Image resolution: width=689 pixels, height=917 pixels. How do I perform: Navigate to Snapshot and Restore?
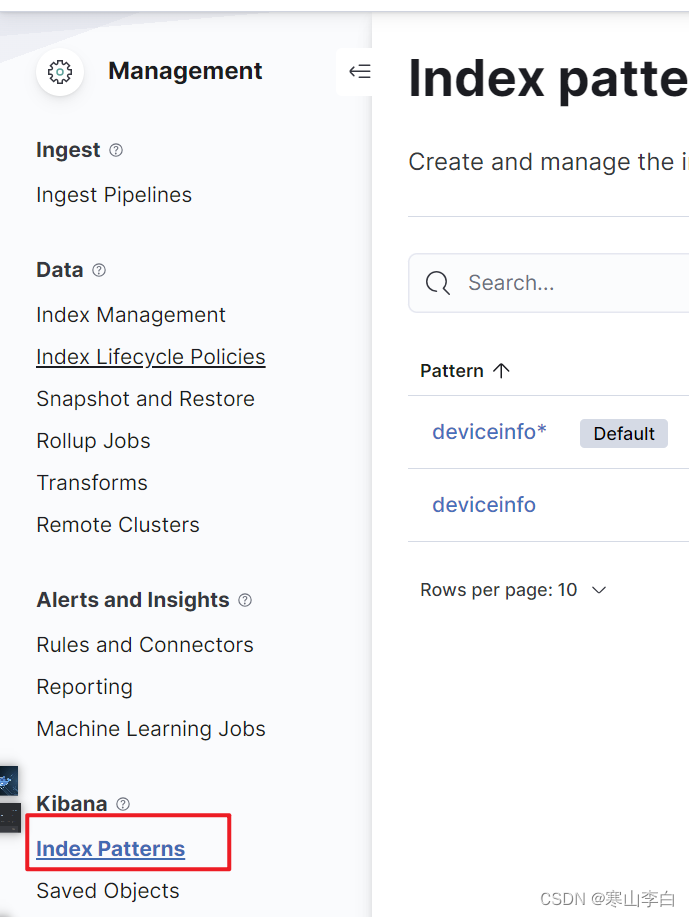145,399
